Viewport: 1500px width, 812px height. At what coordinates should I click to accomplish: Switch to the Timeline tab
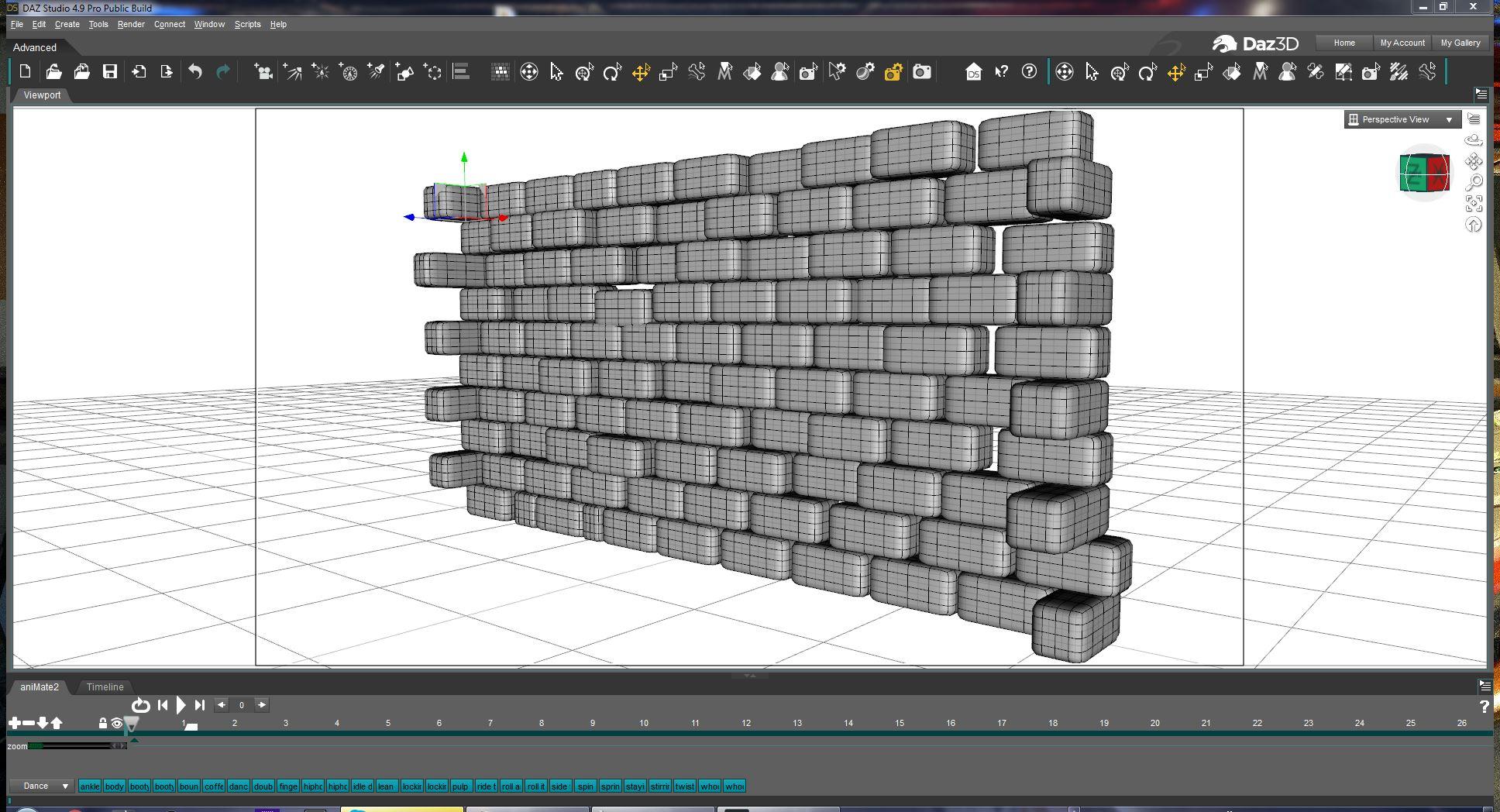105,687
